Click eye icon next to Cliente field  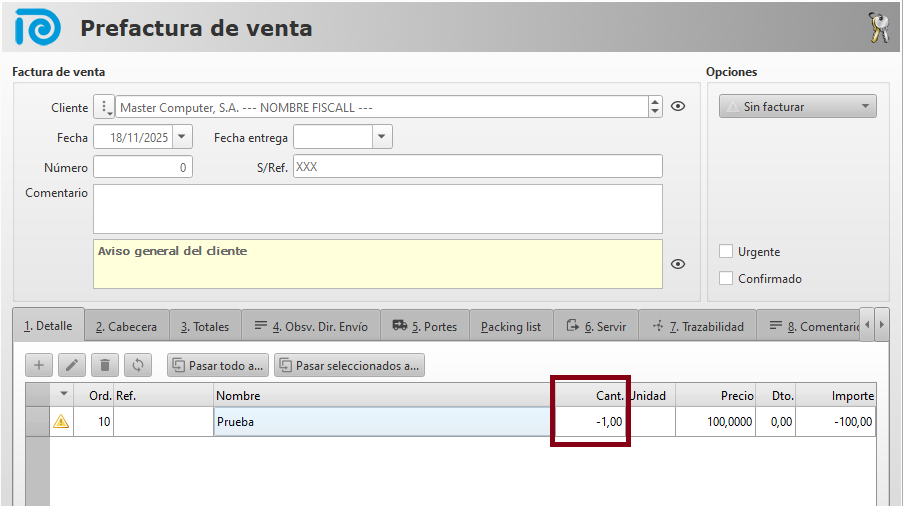coord(678,107)
